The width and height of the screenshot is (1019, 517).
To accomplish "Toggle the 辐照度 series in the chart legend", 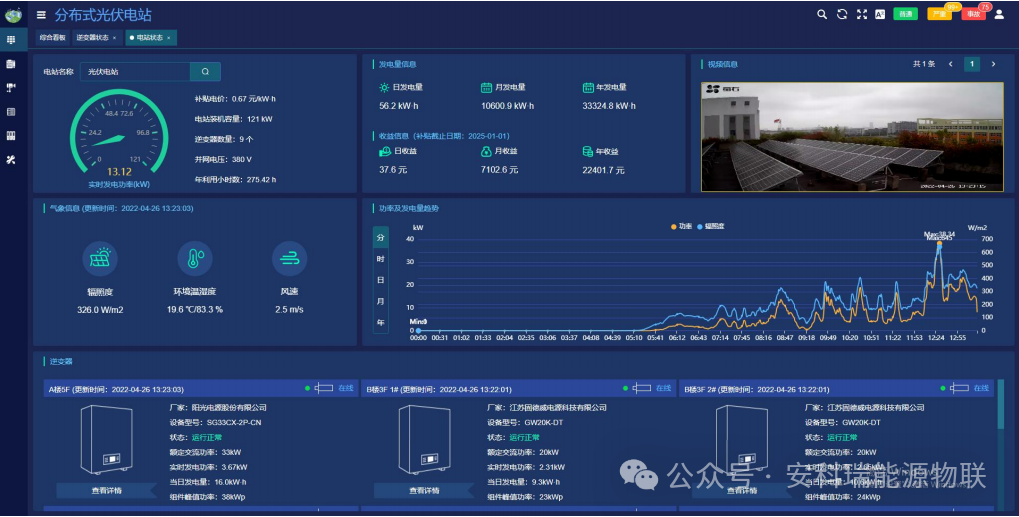I will pos(711,227).
